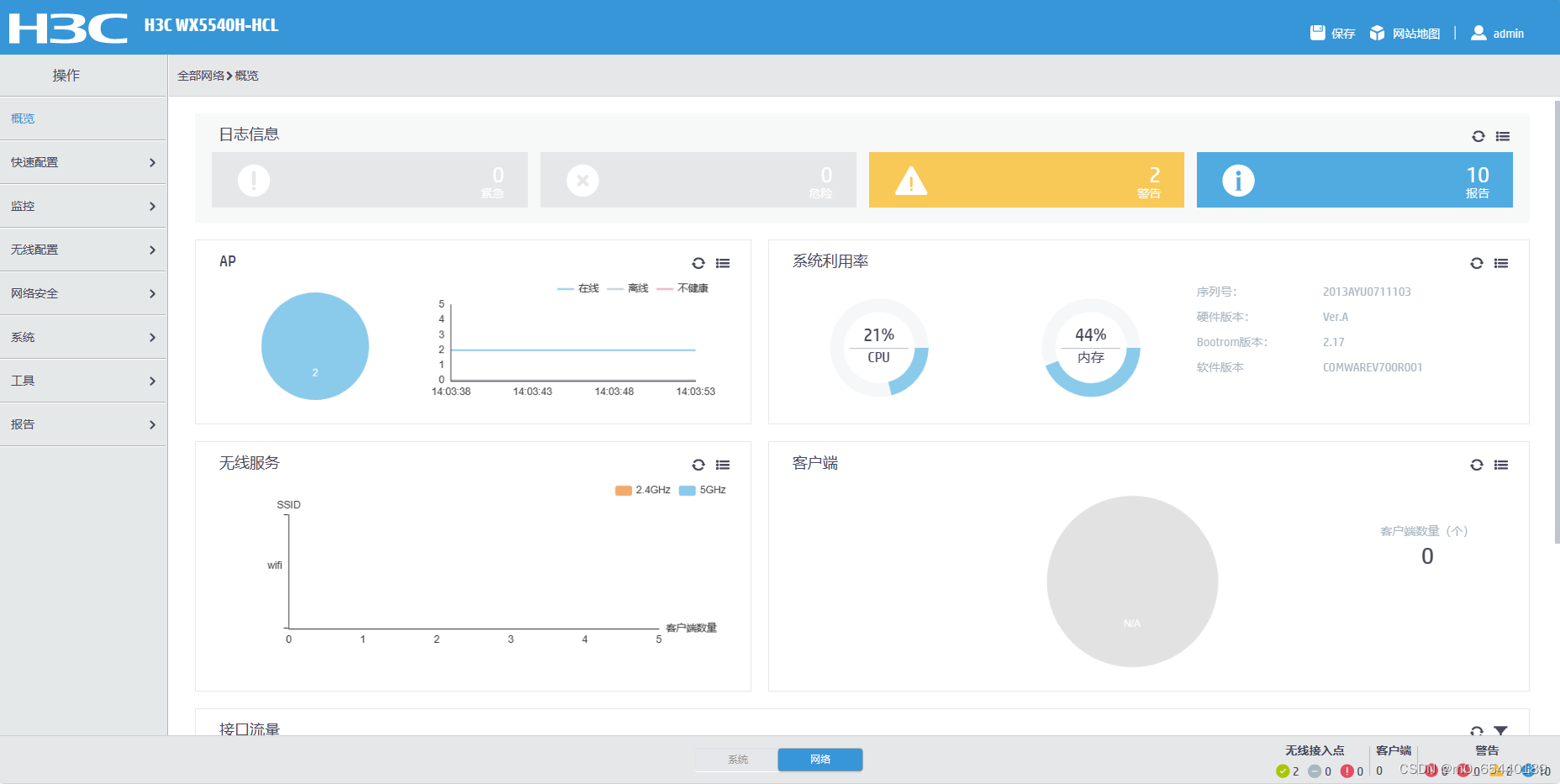Click the emergency (紧急) exclamation icon
This screenshot has width=1560, height=784.
click(254, 180)
